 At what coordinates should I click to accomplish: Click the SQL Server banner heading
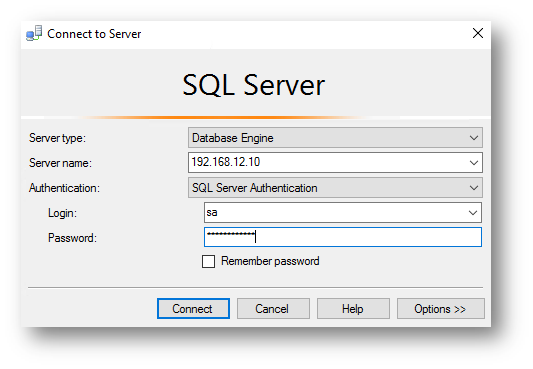[x=254, y=85]
